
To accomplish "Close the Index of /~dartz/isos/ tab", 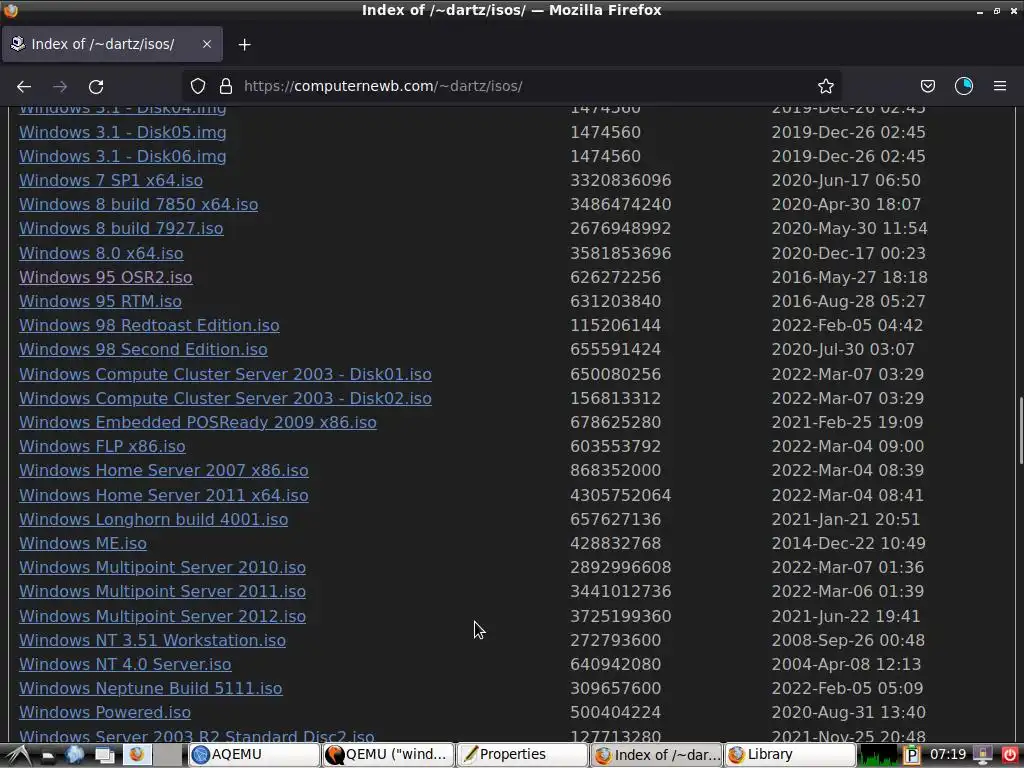I will [207, 44].
